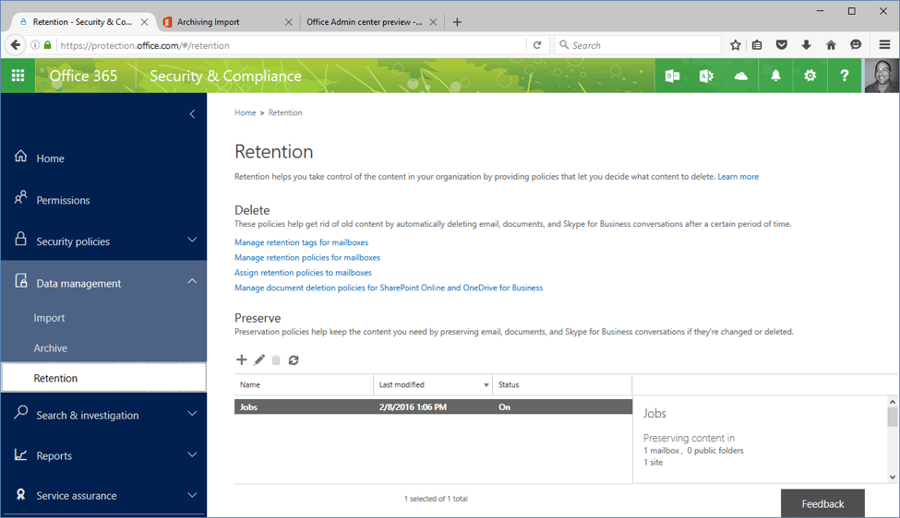Collapse the Data management section
The width and height of the screenshot is (900, 518).
[192, 281]
